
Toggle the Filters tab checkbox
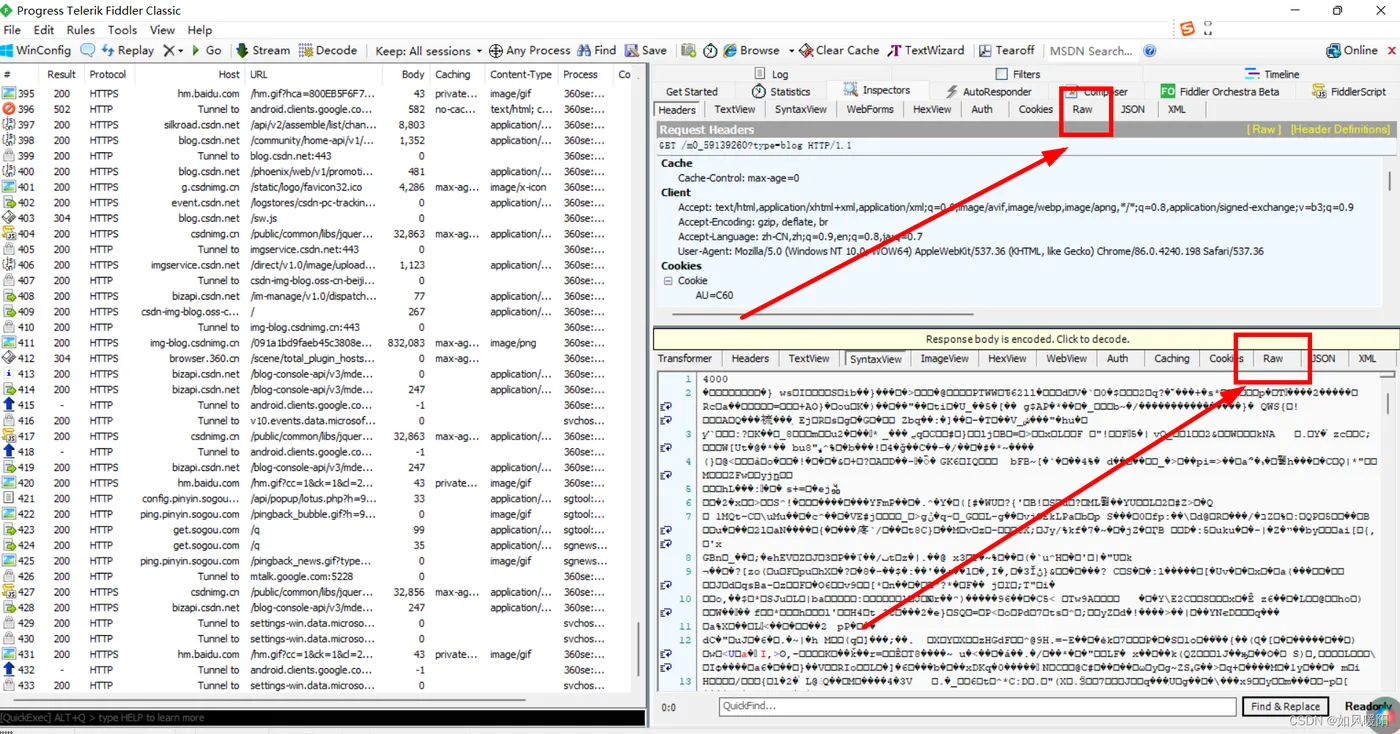1003,74
